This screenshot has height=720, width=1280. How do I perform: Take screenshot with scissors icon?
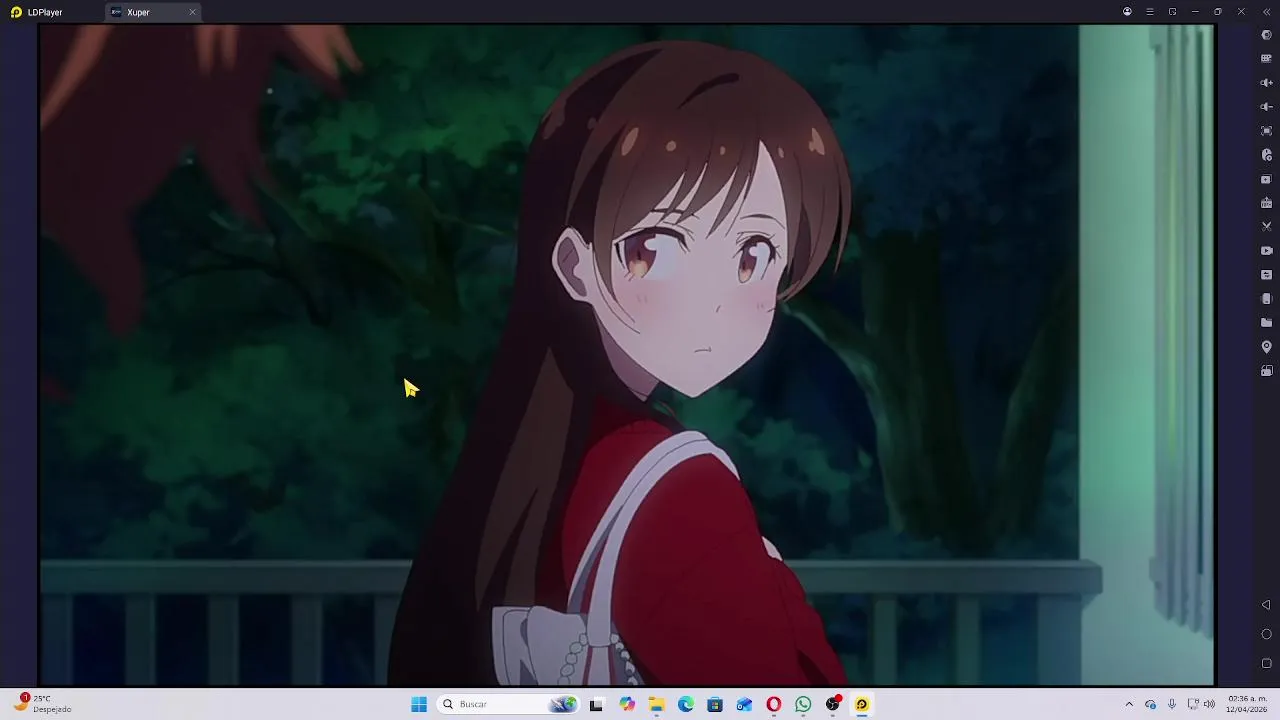pos(1266,227)
